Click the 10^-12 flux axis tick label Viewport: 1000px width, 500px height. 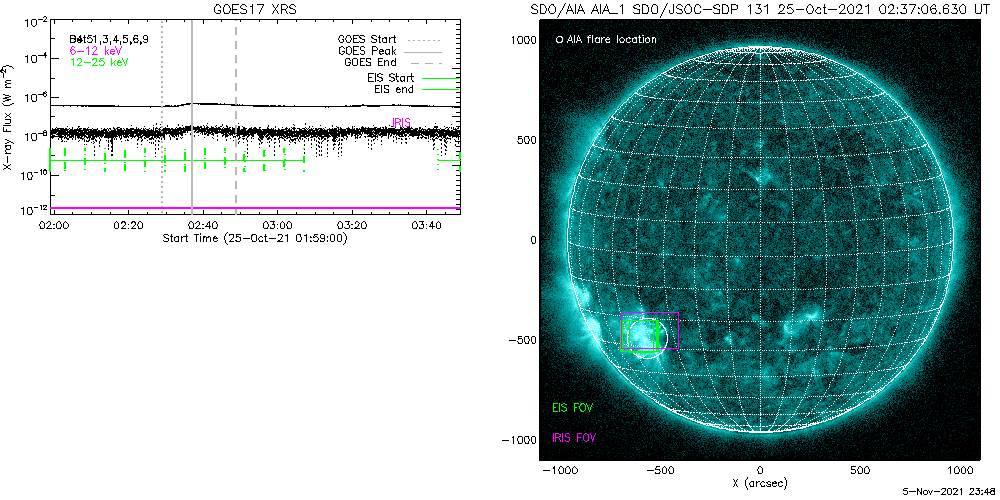pyautogui.click(x=36, y=209)
